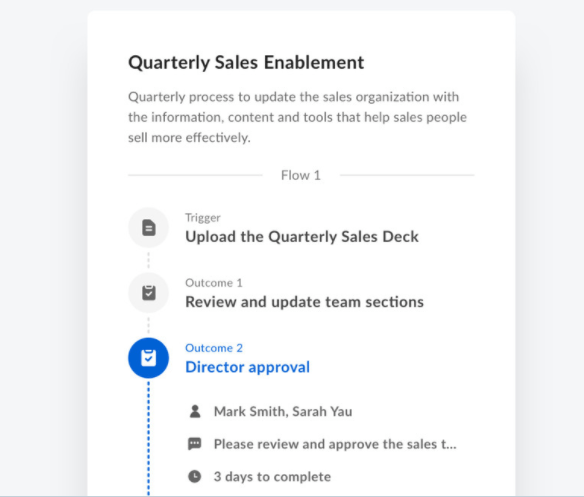Click assignees Mark Smith, Sarah Yau
Screen dimensions: 584x497
(x=283, y=411)
